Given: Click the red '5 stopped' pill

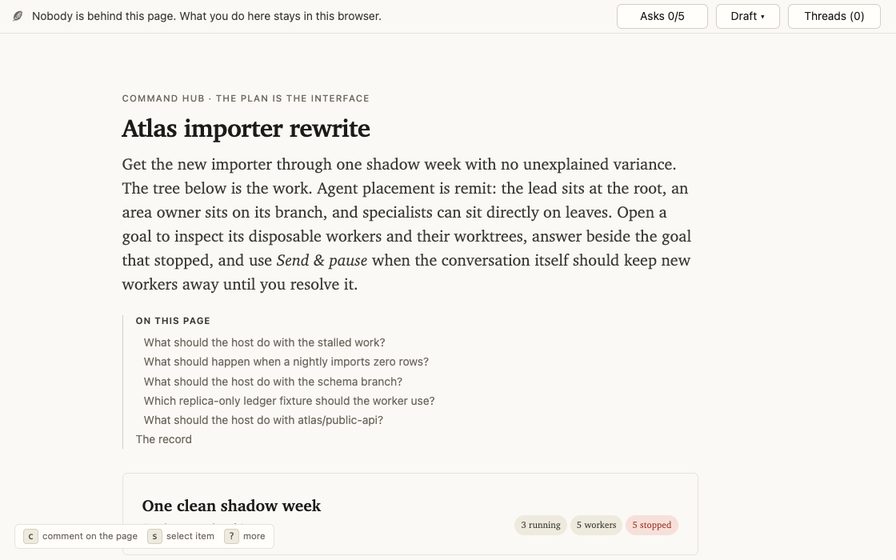Looking at the screenshot, I should coord(651,525).
